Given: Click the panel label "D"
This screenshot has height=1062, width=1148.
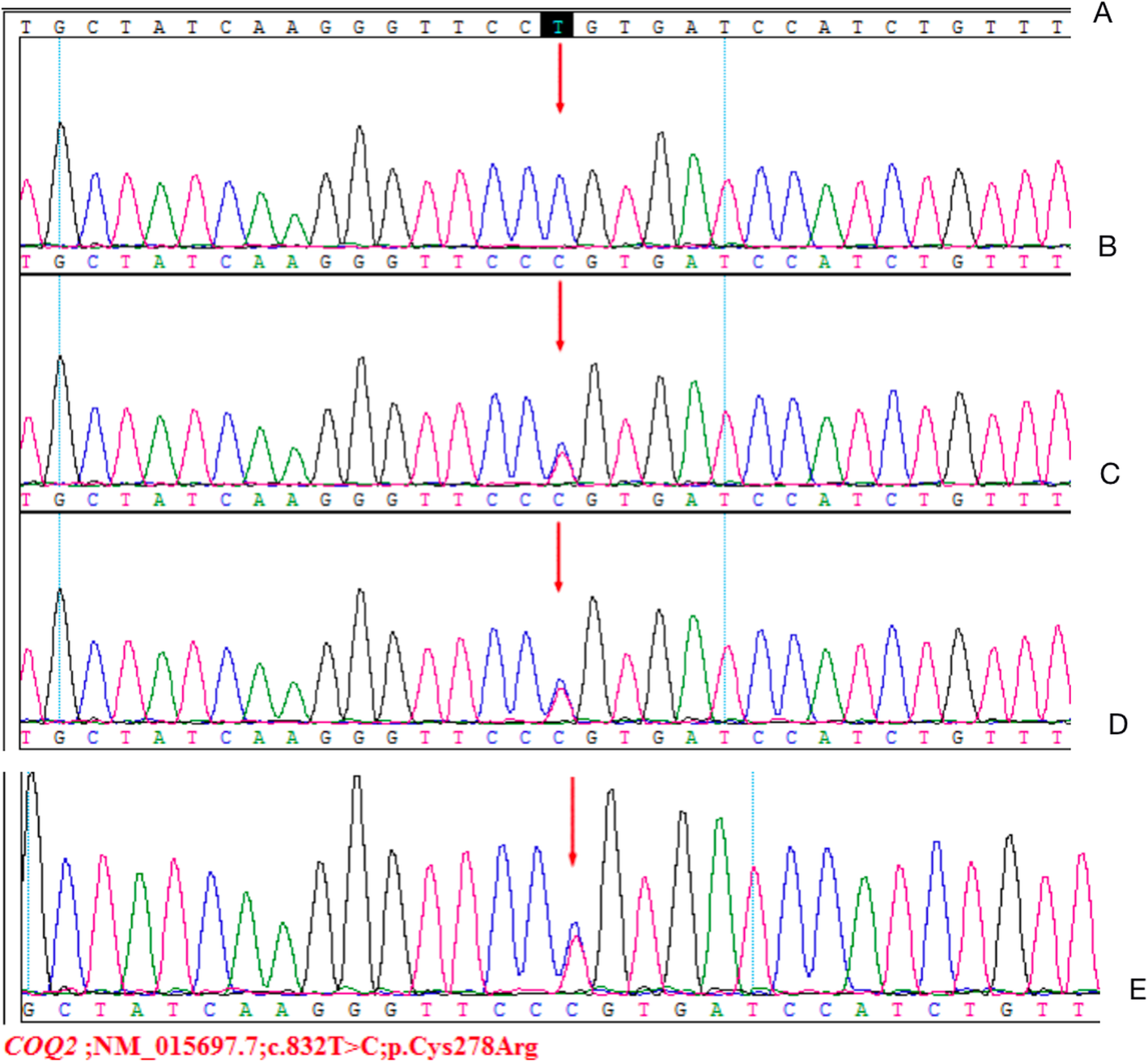Looking at the screenshot, I should (1118, 724).
